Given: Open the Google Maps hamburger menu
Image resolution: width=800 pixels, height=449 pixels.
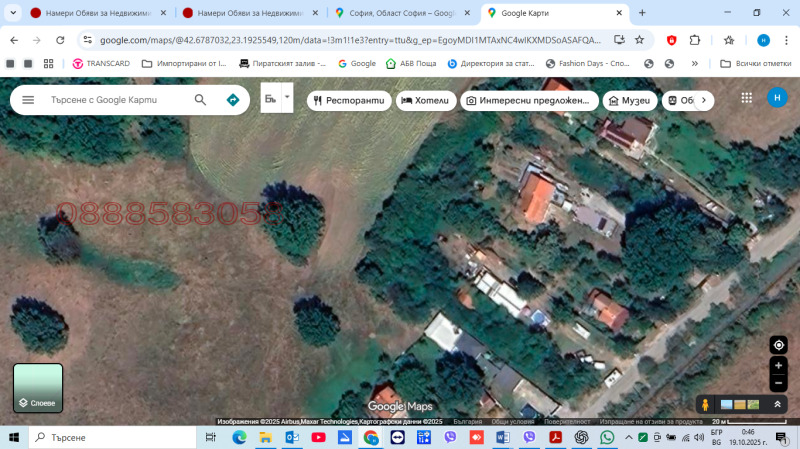Looking at the screenshot, I should [28, 100].
